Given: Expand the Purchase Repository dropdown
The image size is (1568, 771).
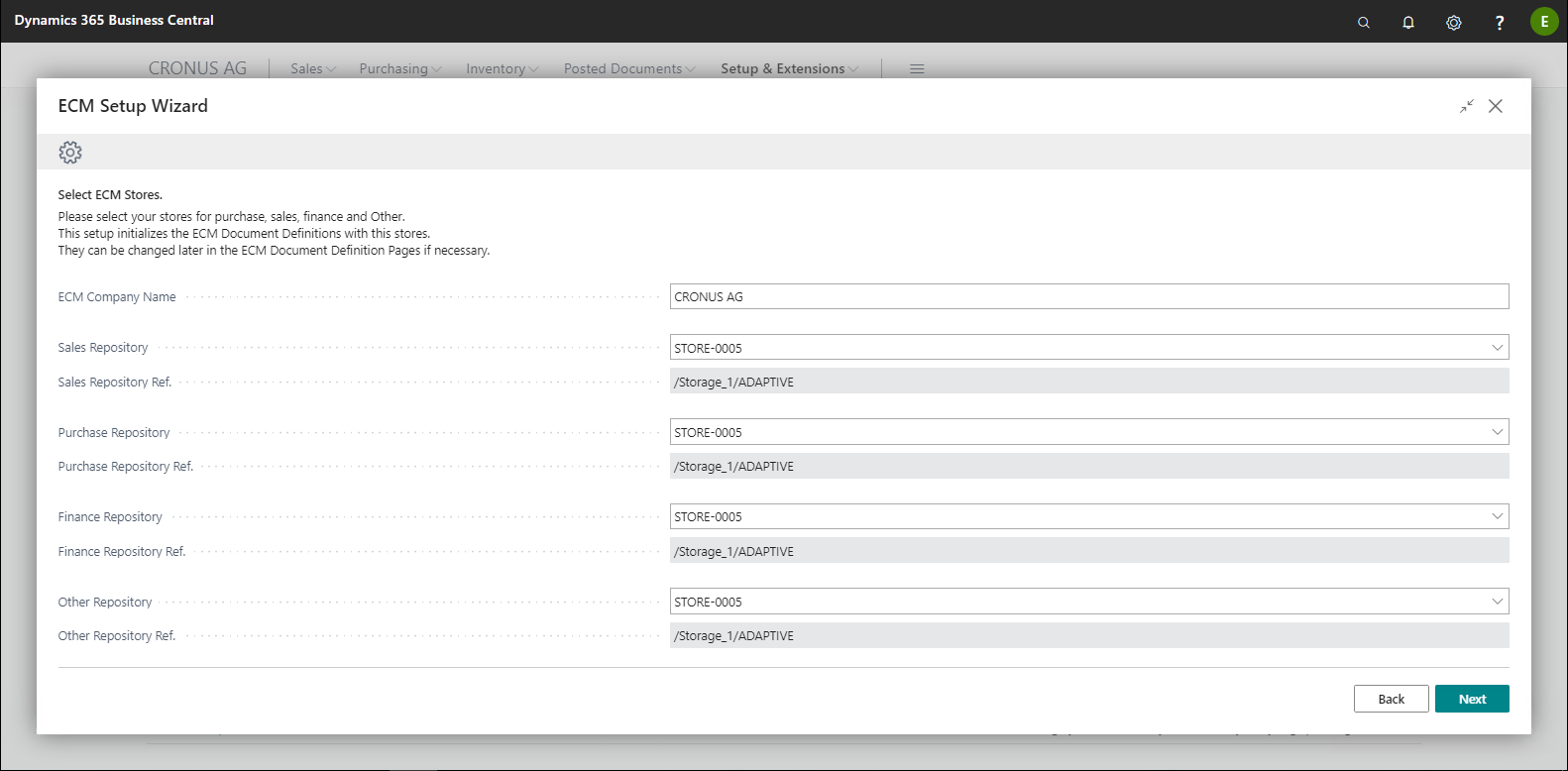Looking at the screenshot, I should coord(1497,432).
